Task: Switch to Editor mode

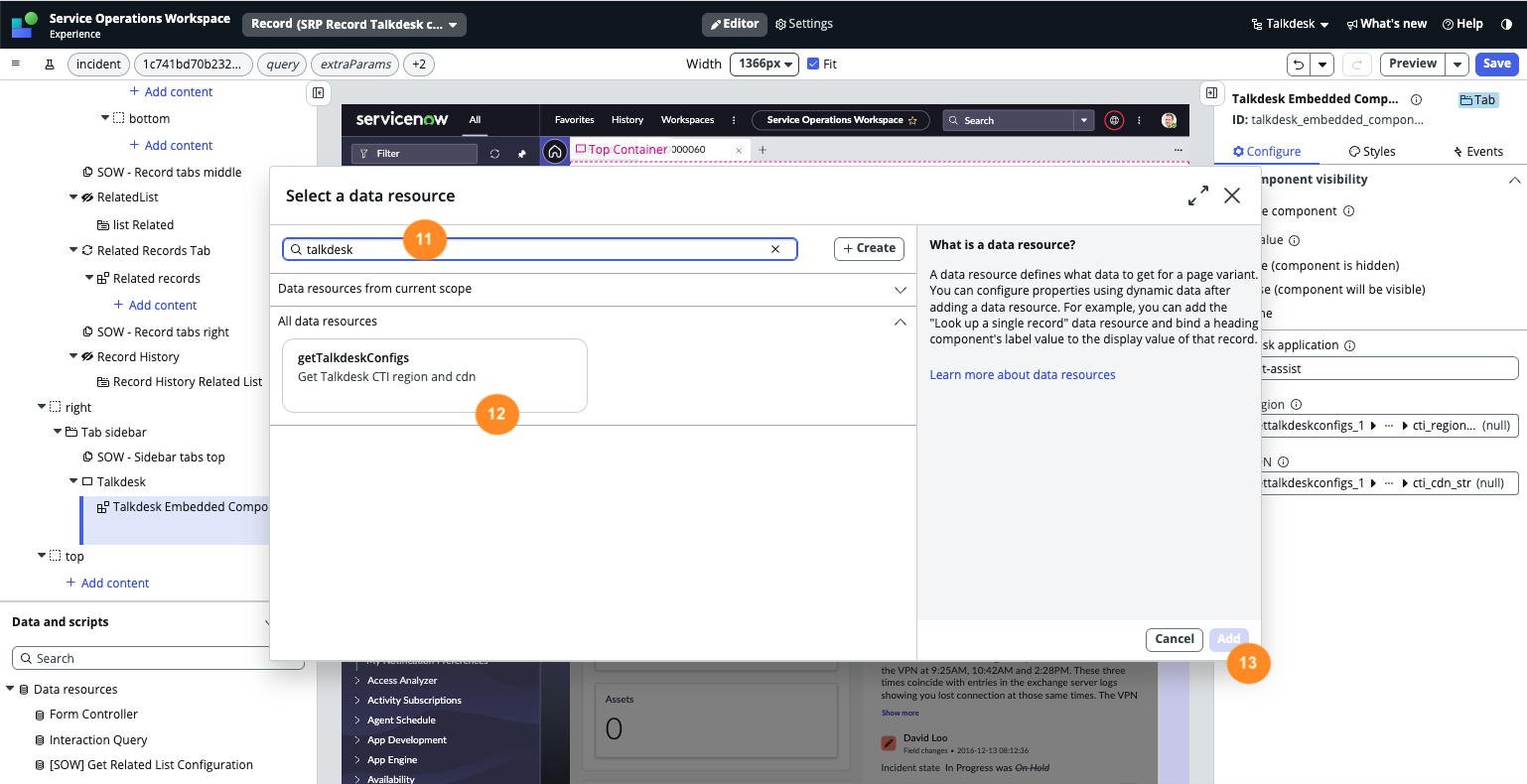Action: click(735, 24)
